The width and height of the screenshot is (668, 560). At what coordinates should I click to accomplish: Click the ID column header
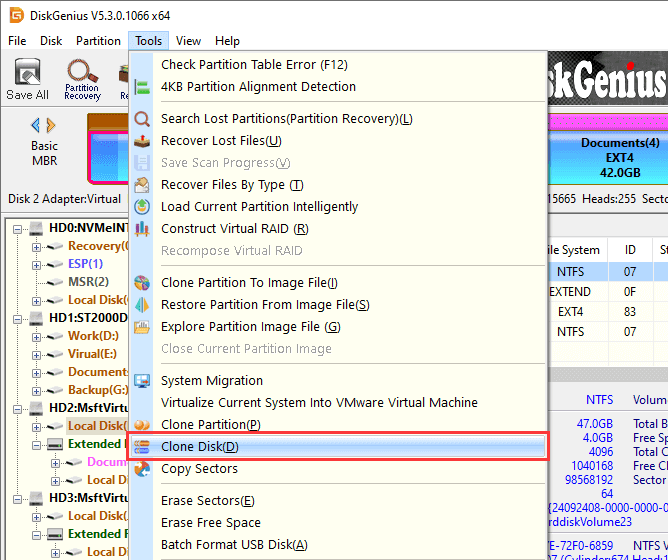coord(630,250)
